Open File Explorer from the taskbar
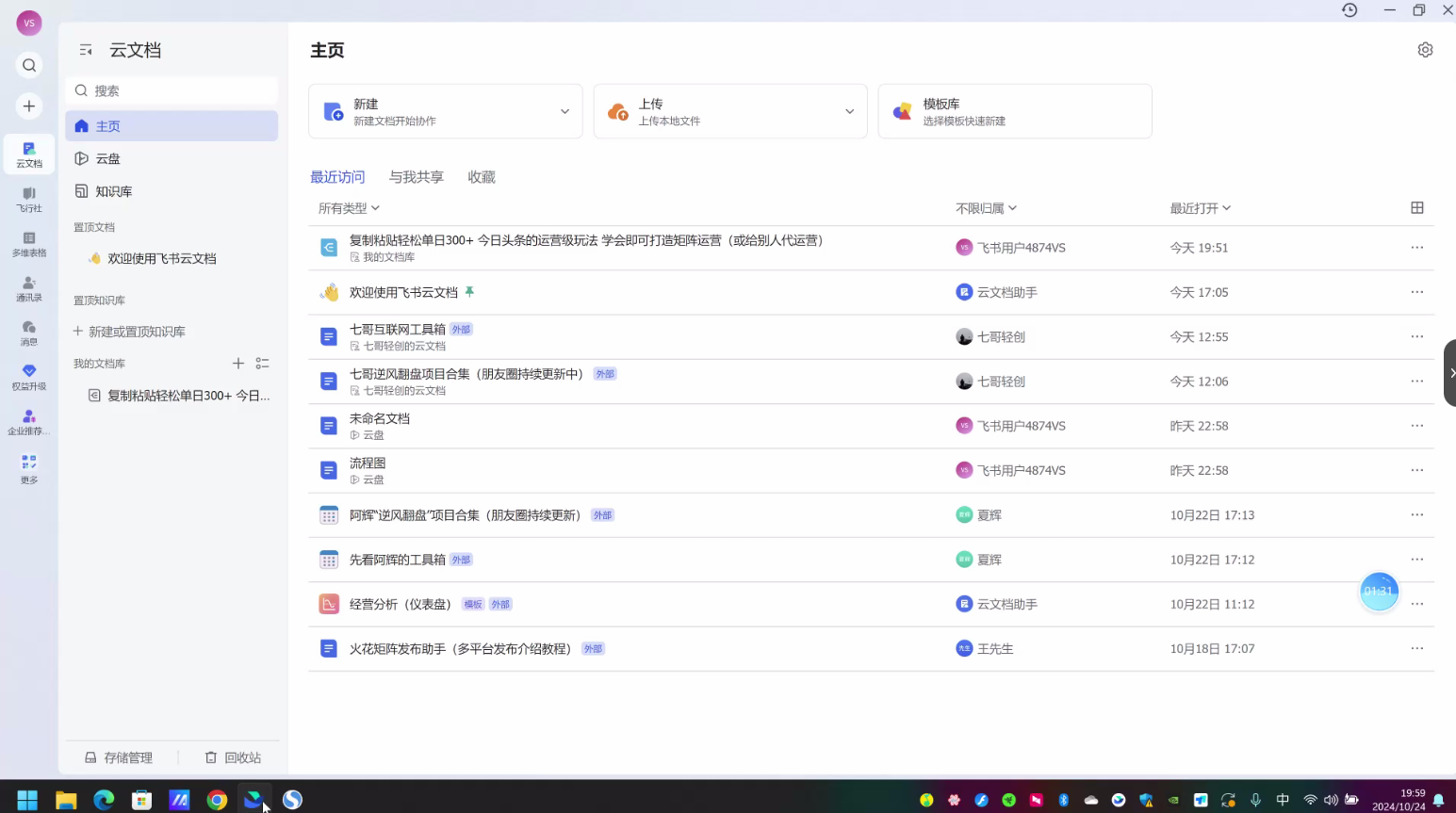This screenshot has height=813, width=1456. [66, 800]
